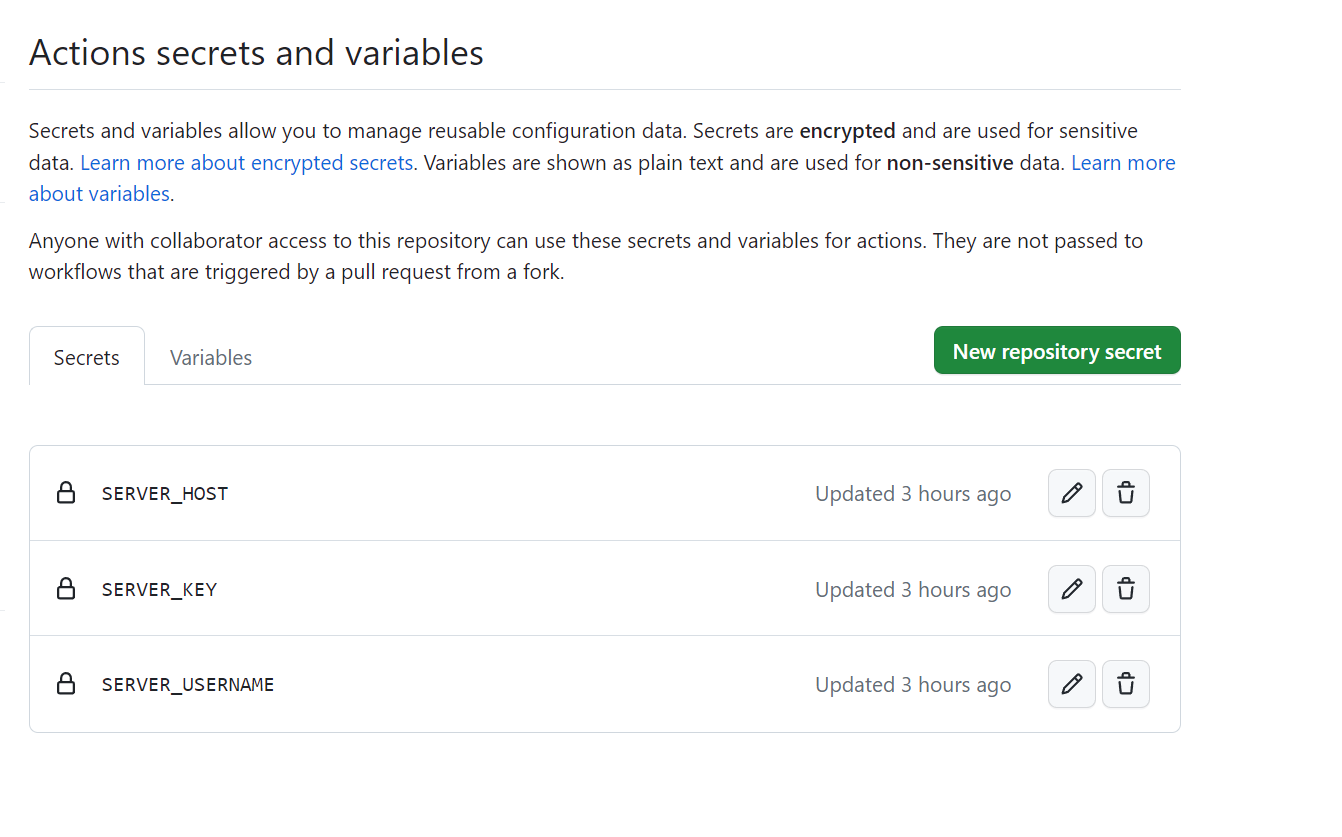
Task: Click the 'Updated 3 hours ago' text for SERVER_HOST
Action: (x=913, y=494)
